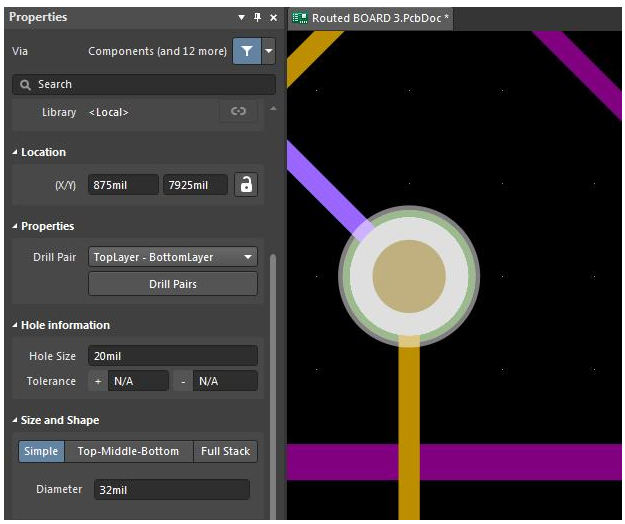Select the Top-Middle-Bottom stack mode
Viewport: 625px width, 524px height.
coord(128,451)
